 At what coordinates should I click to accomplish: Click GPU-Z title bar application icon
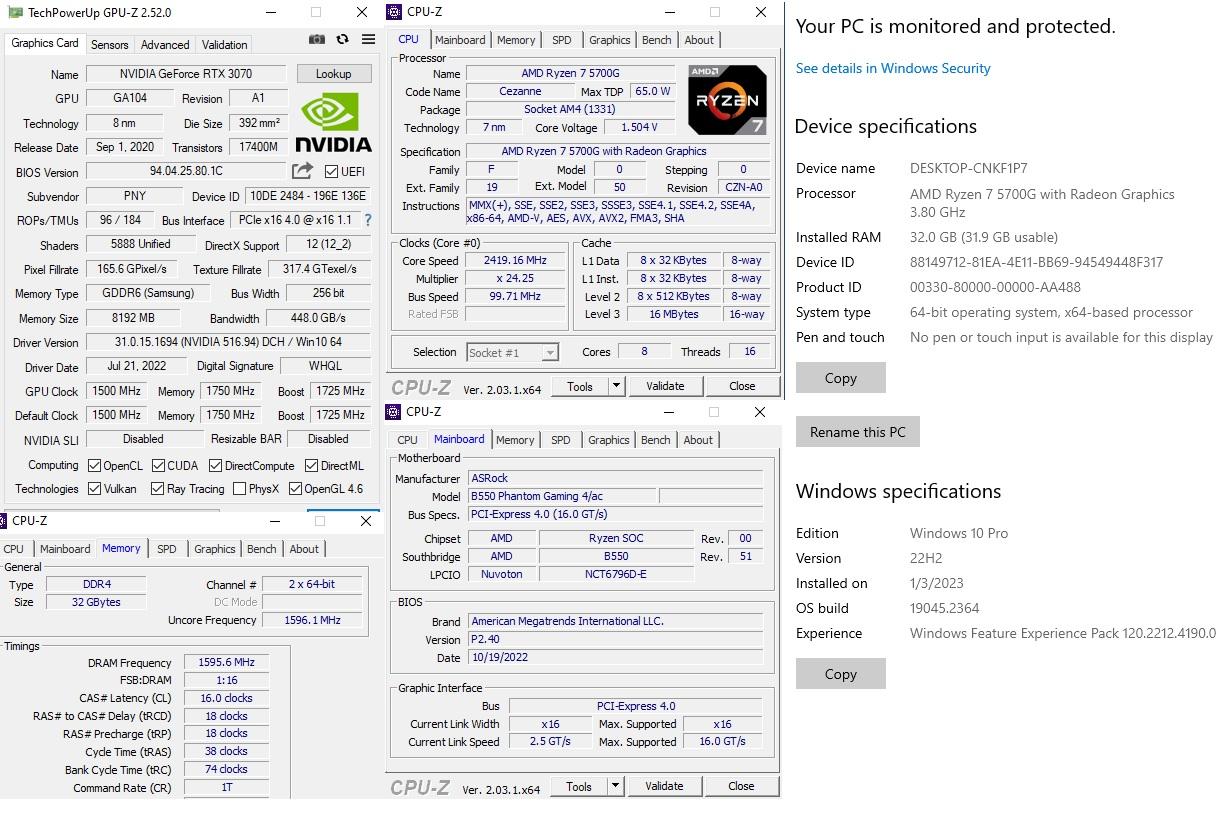coord(15,12)
